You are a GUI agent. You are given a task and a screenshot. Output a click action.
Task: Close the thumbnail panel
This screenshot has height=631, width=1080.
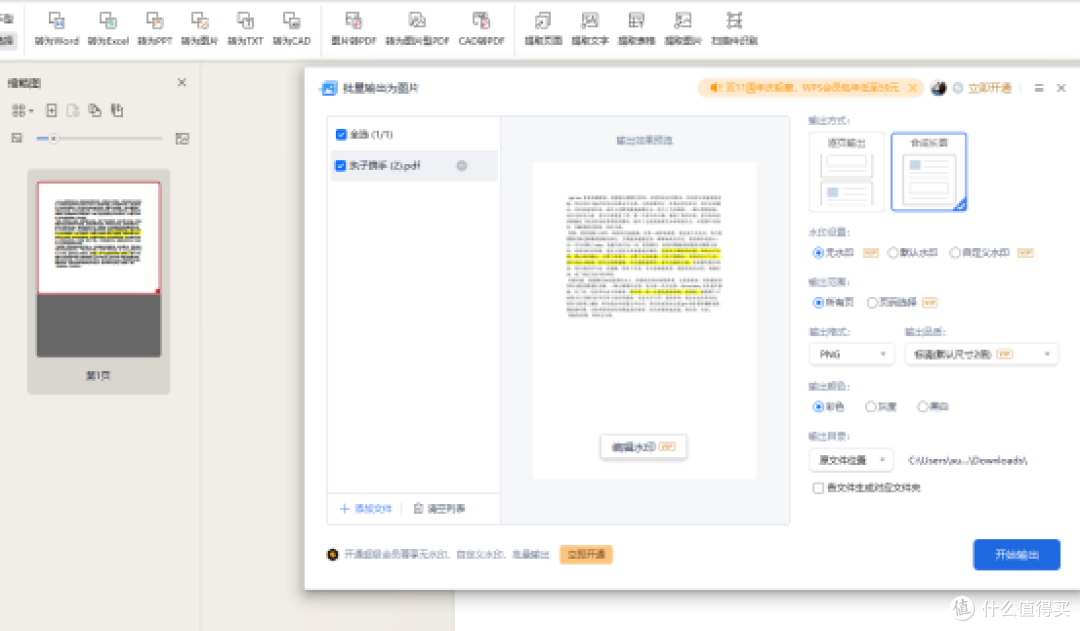click(x=182, y=83)
